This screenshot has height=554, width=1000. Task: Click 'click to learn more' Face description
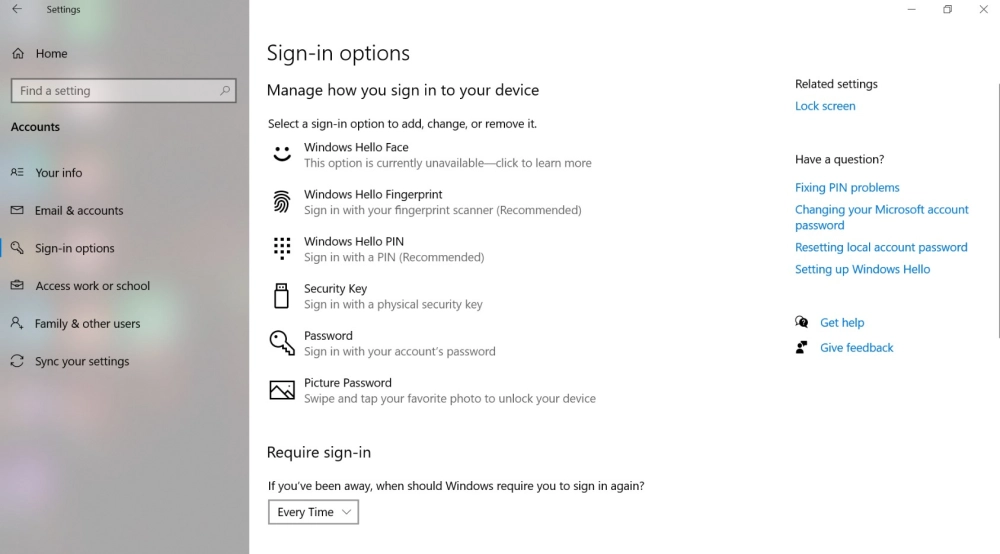click(543, 163)
